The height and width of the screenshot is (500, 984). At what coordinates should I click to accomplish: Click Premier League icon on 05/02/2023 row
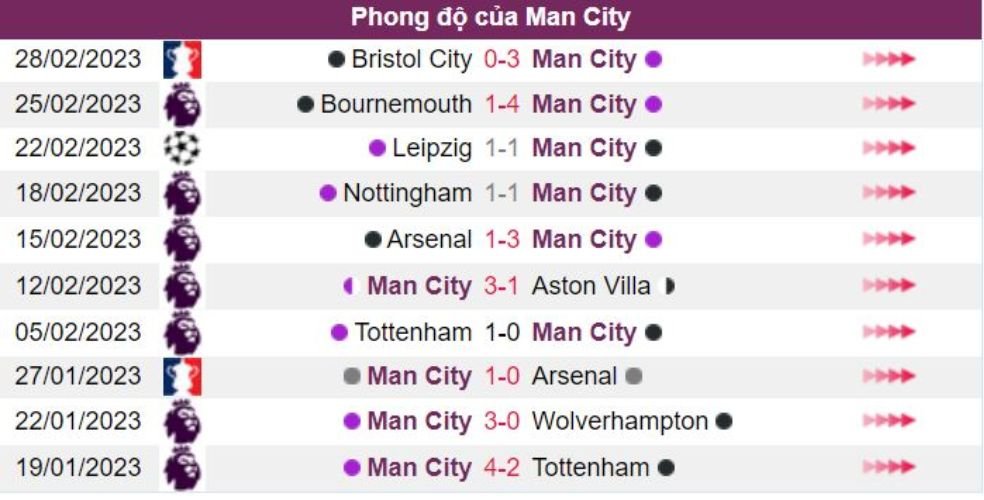pos(182,332)
